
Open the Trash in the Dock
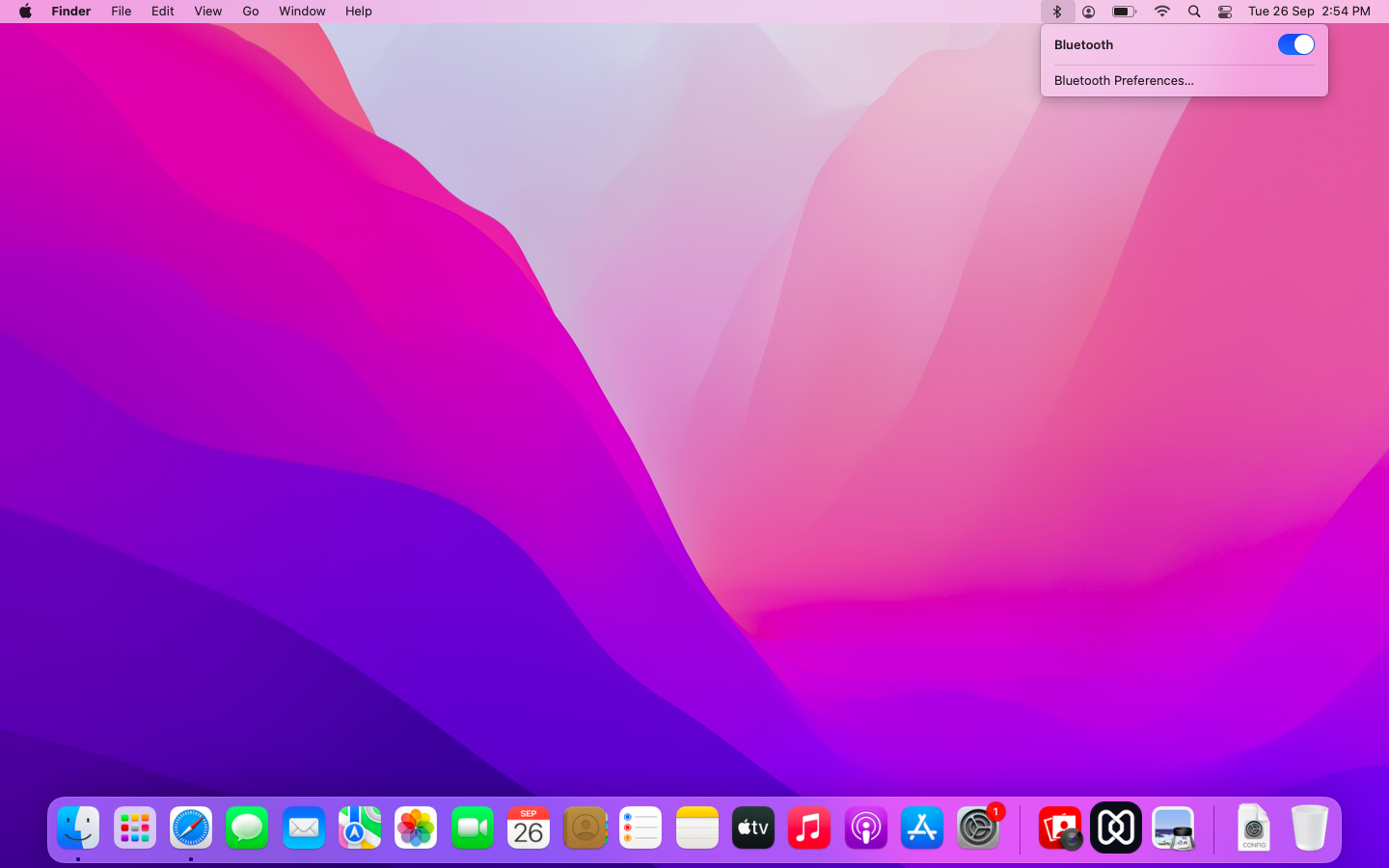coord(1310,828)
